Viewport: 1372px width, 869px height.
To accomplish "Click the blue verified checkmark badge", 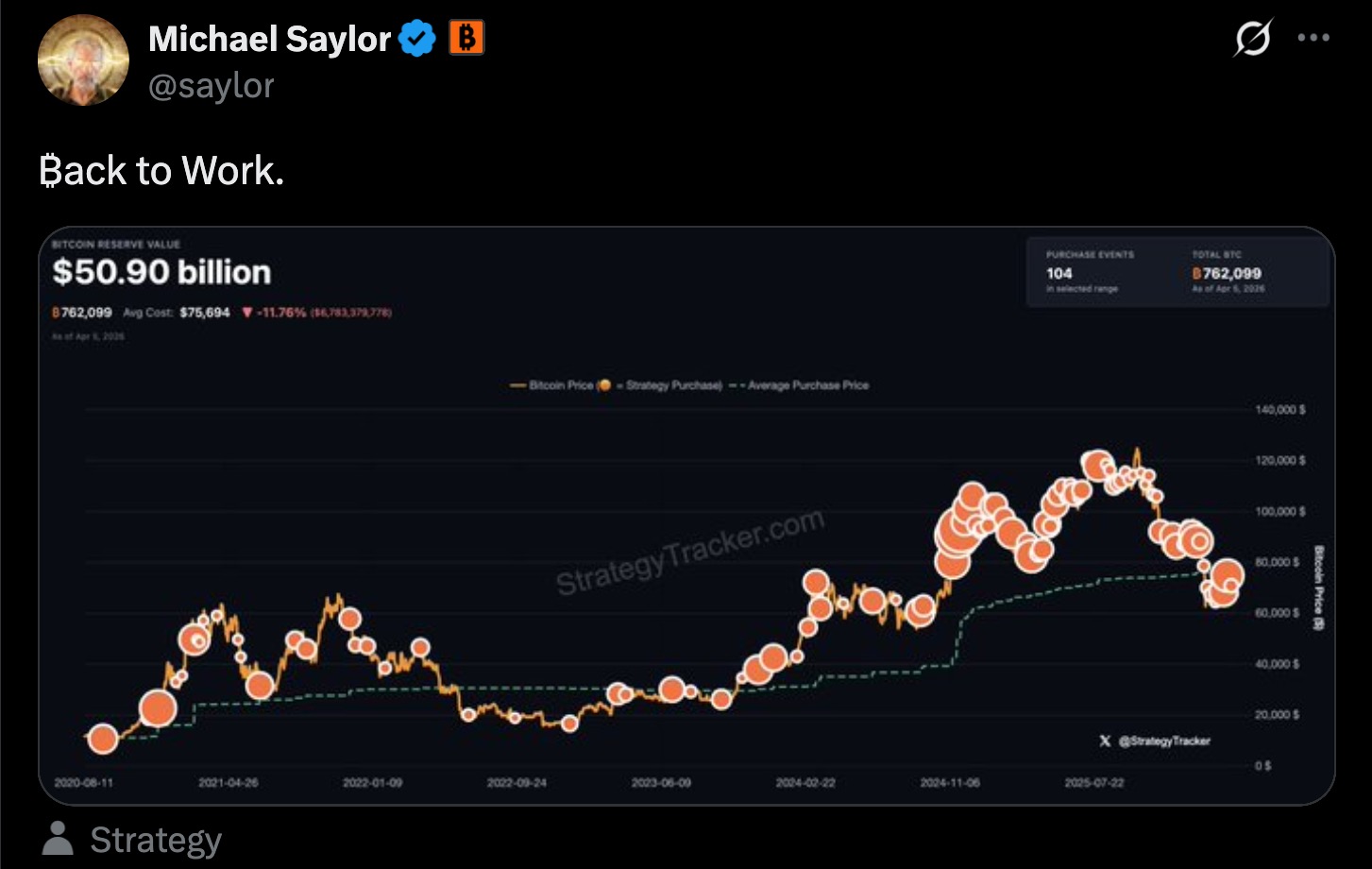I will [416, 39].
